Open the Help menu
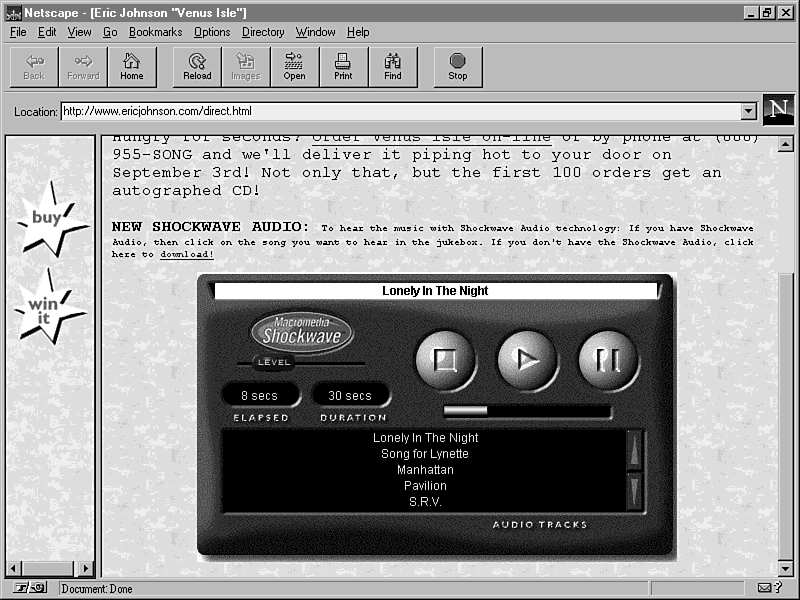 (358, 32)
